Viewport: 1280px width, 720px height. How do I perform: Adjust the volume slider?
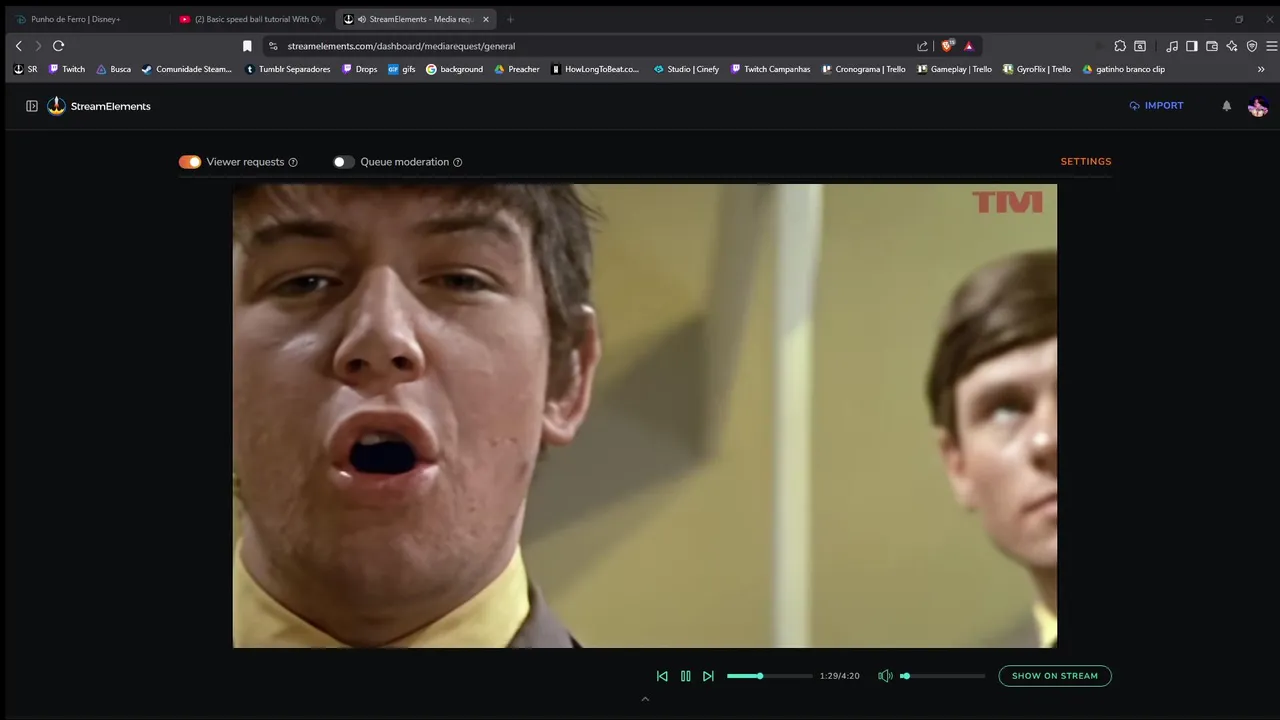tap(943, 676)
